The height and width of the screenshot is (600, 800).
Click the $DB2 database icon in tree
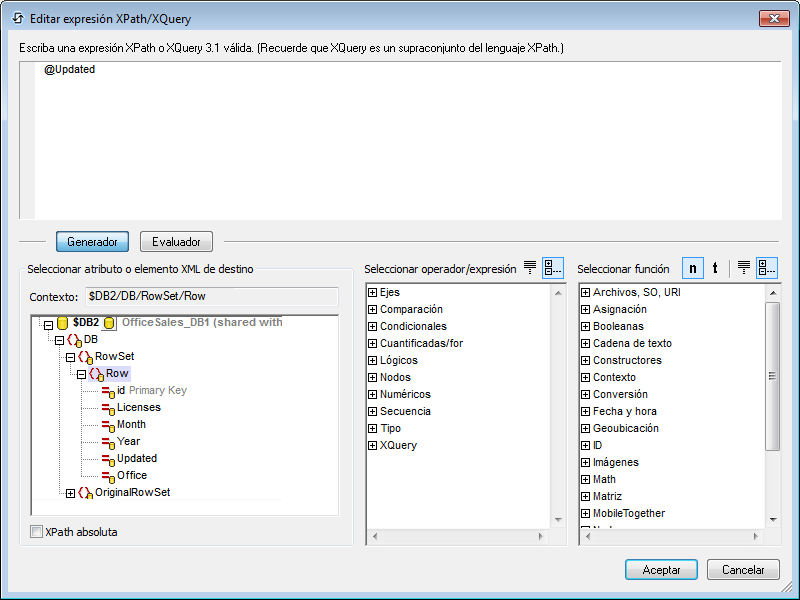pos(62,323)
